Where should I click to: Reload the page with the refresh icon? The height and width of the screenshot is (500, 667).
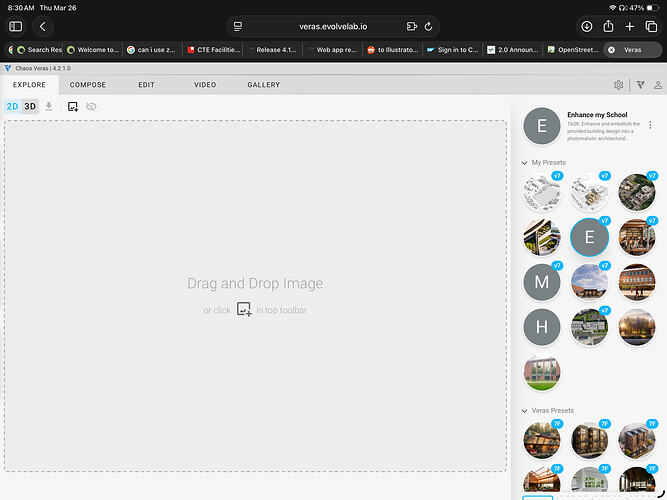pos(428,26)
